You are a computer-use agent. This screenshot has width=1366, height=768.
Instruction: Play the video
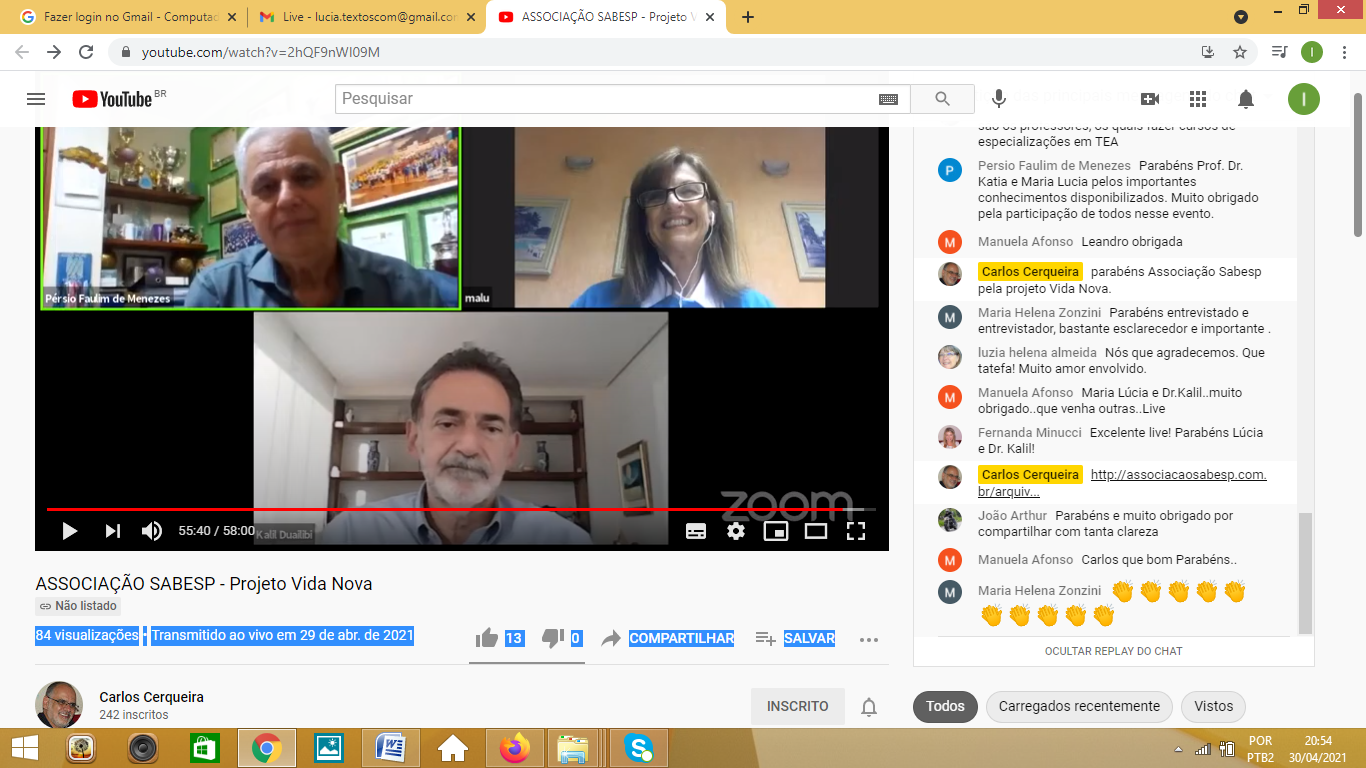pyautogui.click(x=69, y=531)
